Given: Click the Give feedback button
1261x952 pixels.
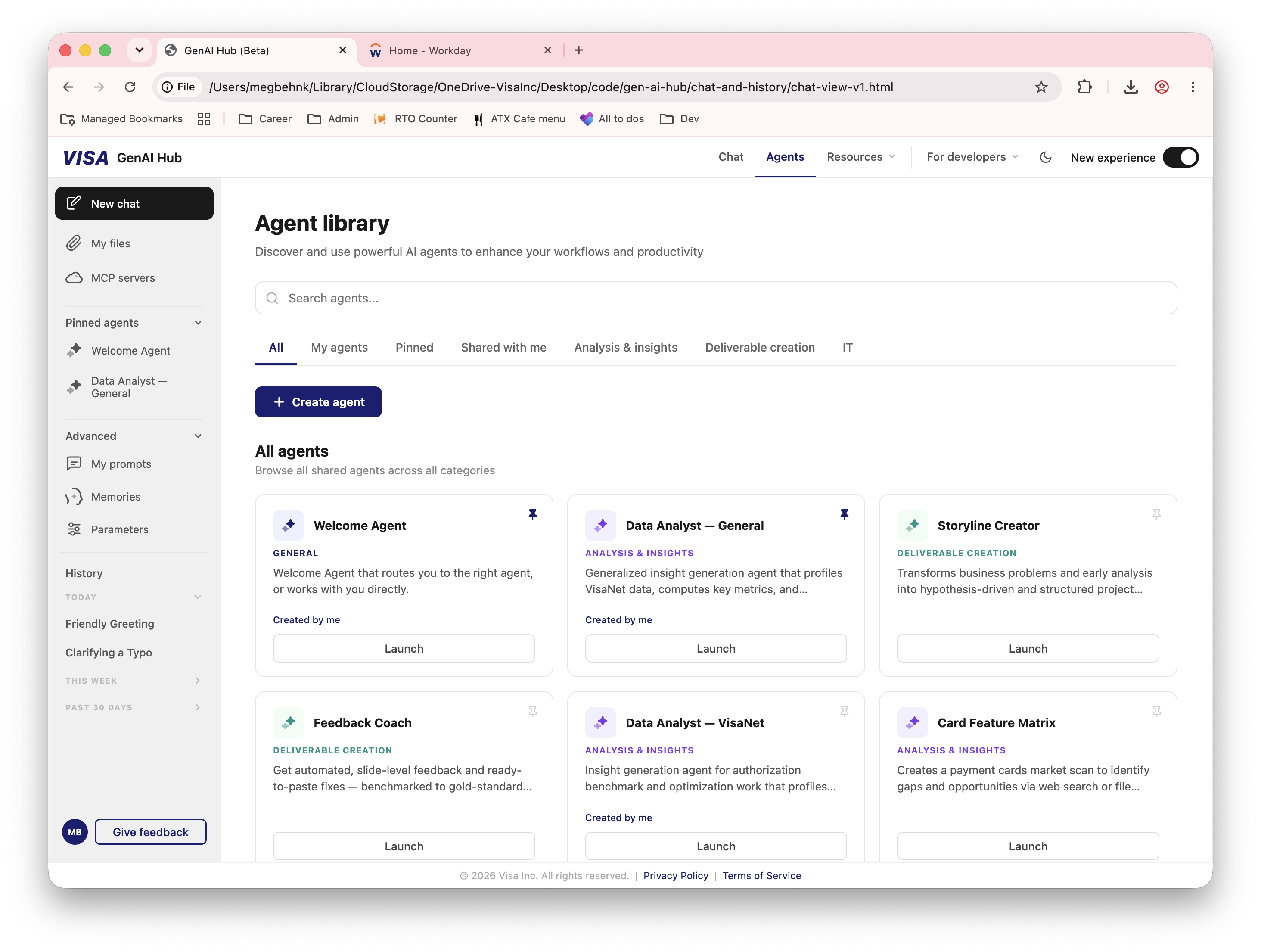Looking at the screenshot, I should (150, 832).
